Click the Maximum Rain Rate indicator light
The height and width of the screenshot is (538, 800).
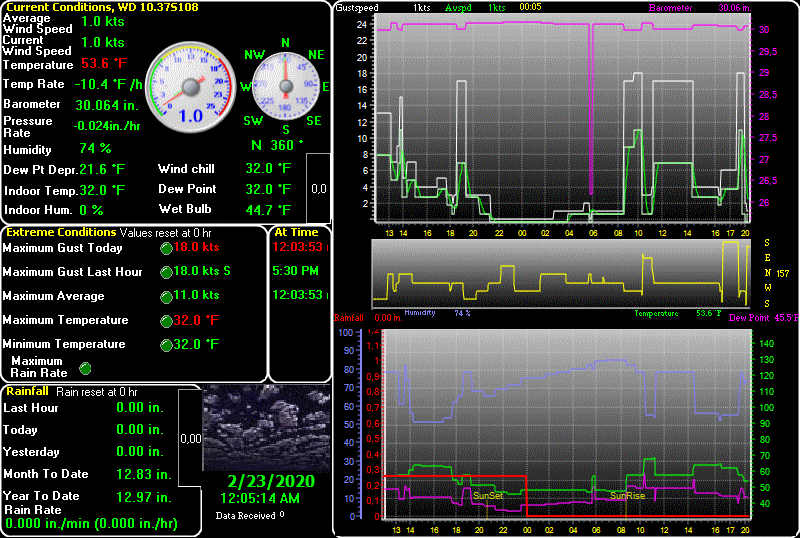click(x=85, y=368)
